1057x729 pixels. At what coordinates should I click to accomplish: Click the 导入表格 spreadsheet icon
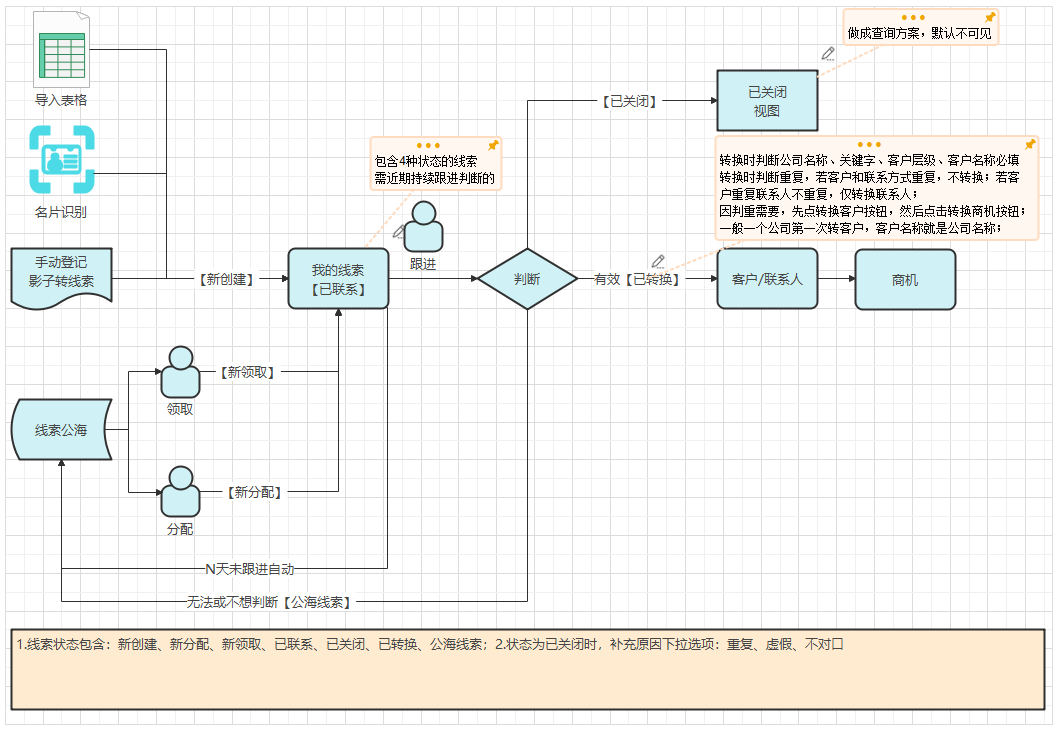61,51
